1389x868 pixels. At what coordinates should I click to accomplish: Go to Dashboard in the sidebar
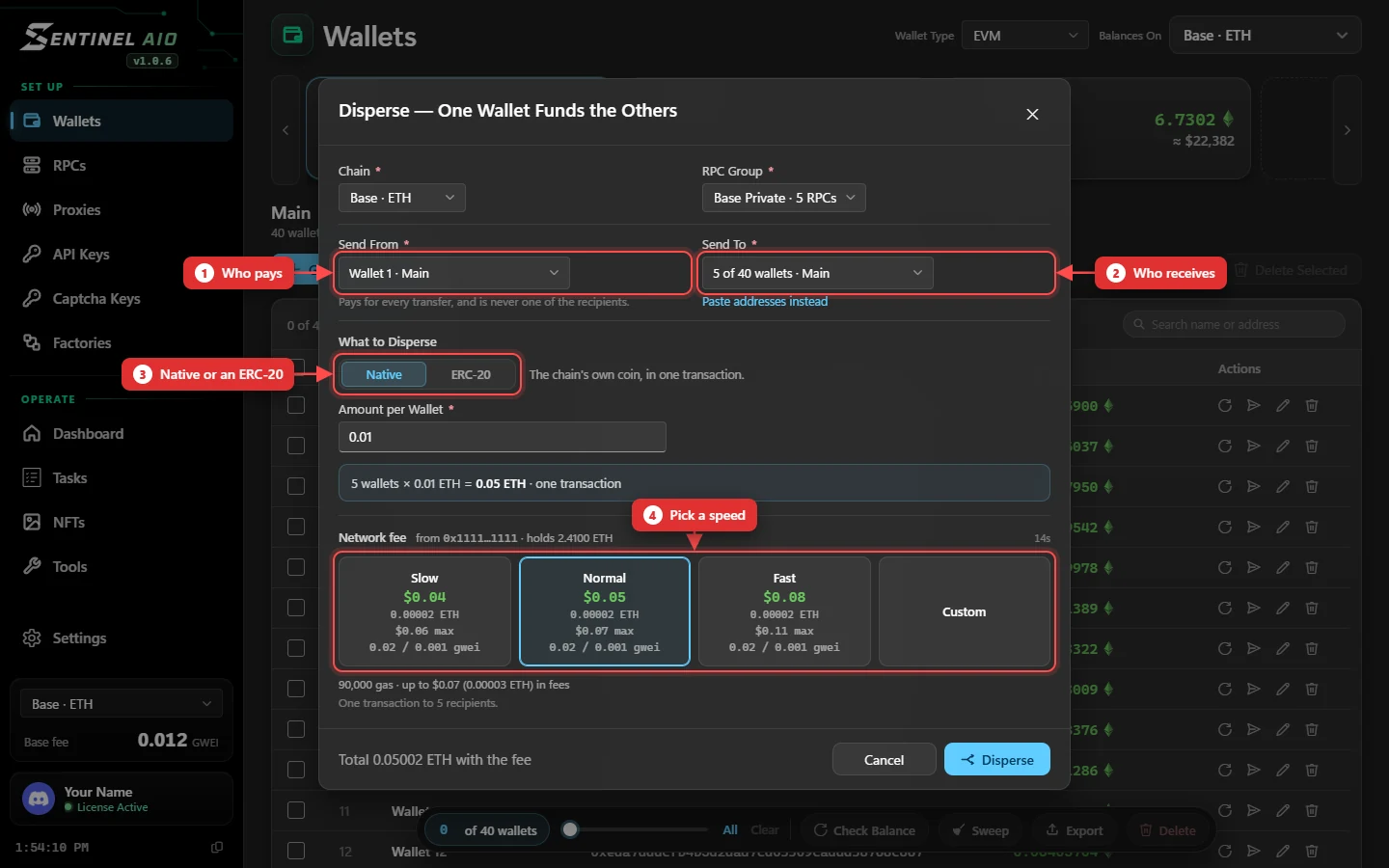(122, 434)
